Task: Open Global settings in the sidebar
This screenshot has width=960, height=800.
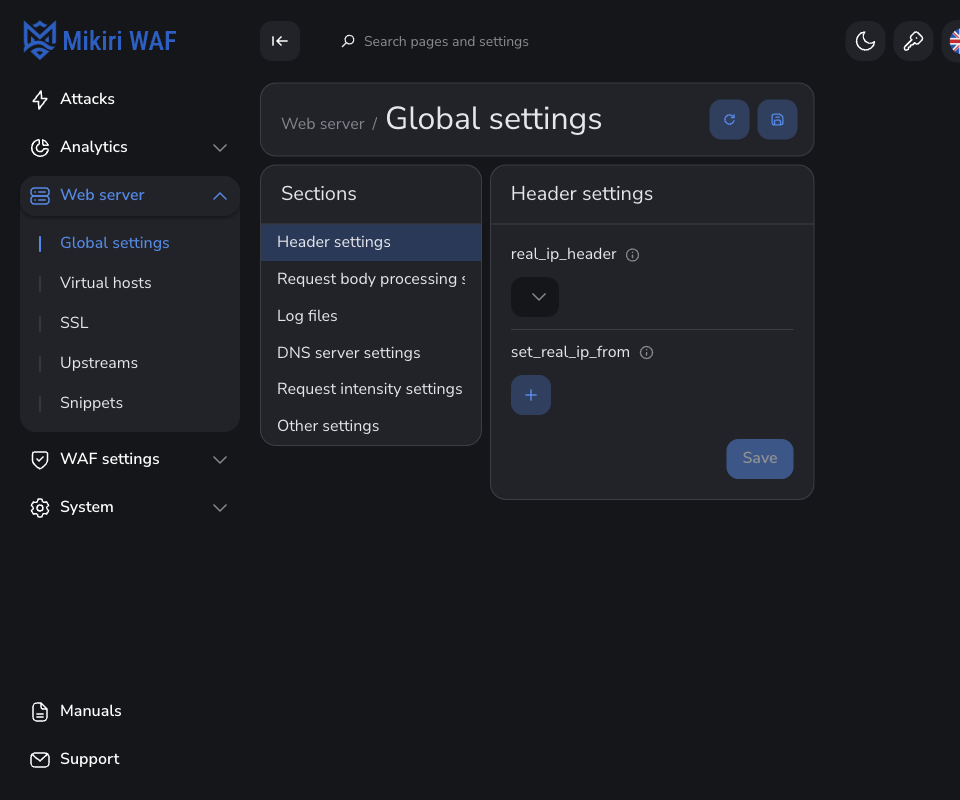Action: 114,243
